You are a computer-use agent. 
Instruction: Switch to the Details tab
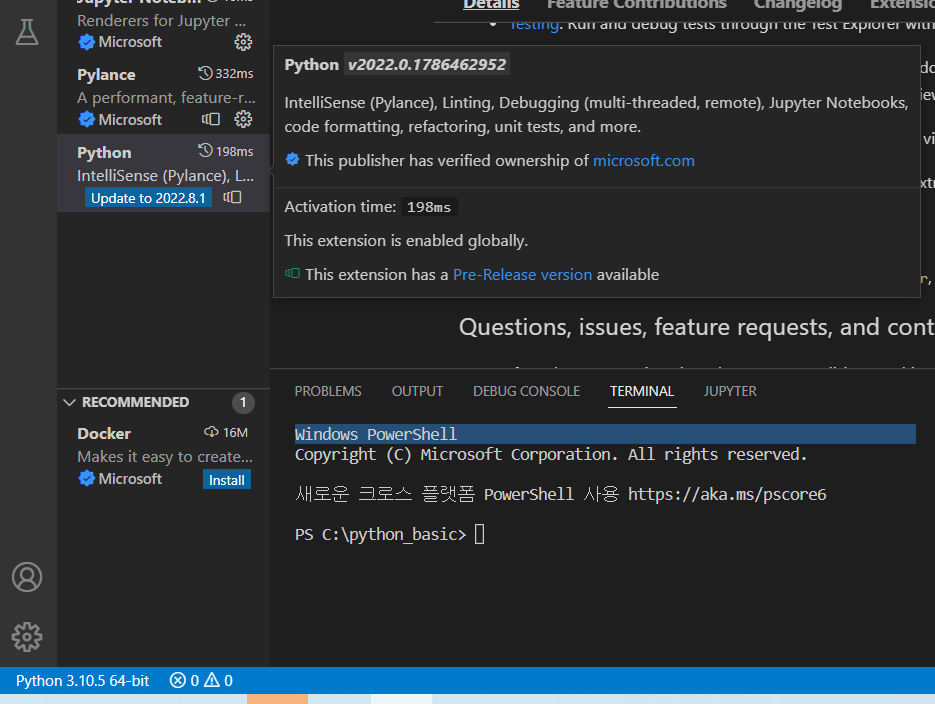click(491, 5)
